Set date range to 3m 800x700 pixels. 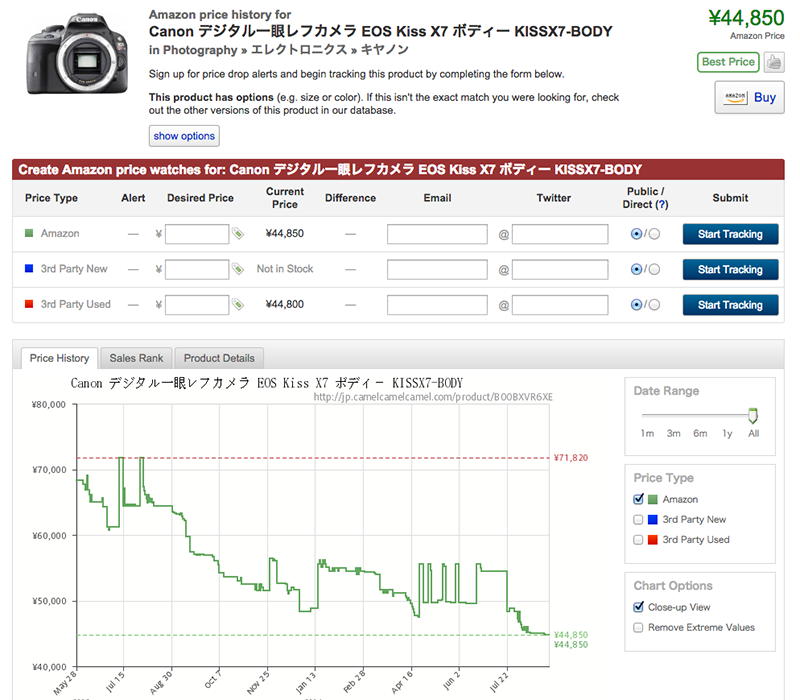click(673, 434)
